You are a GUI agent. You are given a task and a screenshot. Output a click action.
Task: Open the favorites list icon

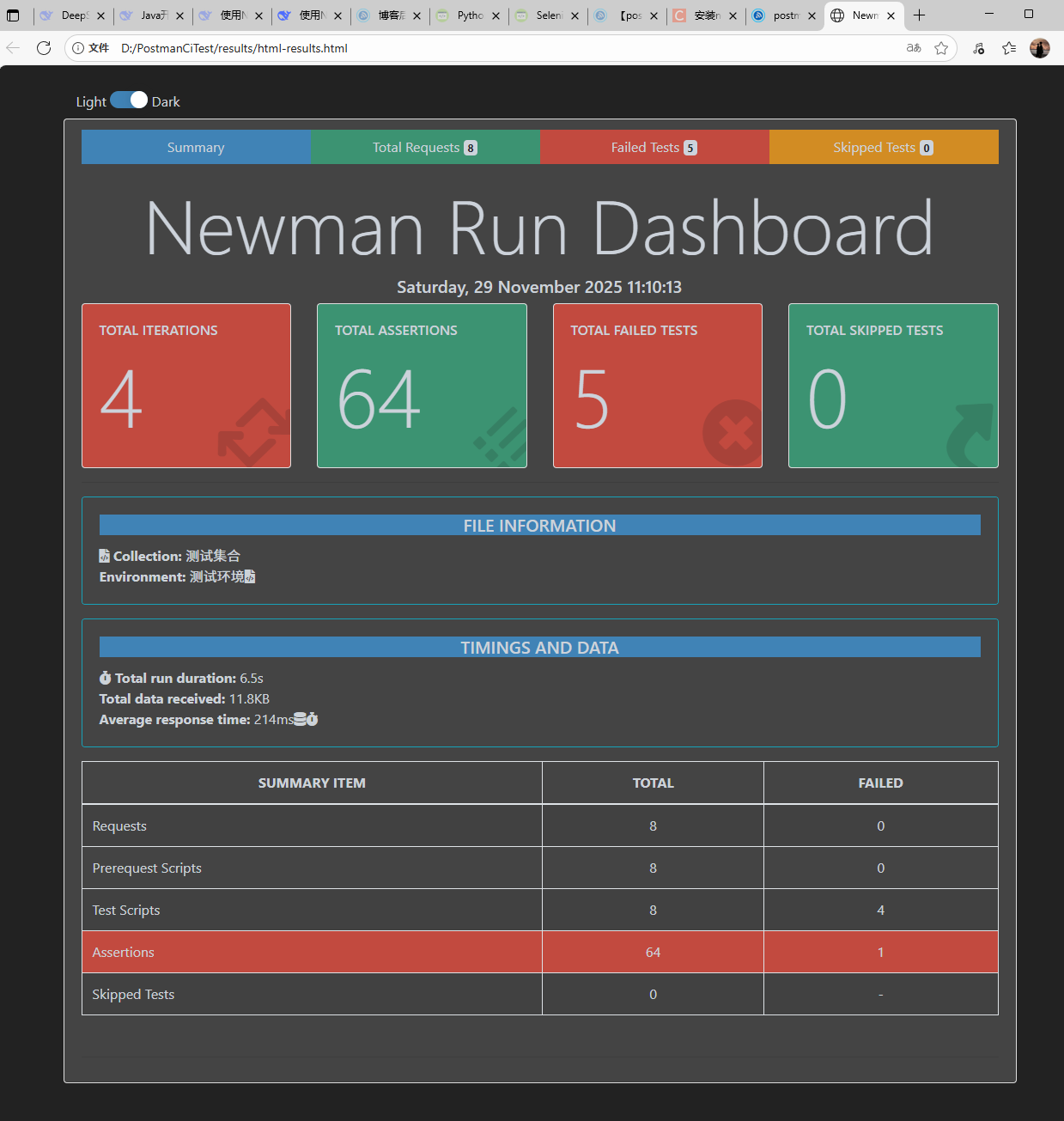click(x=1009, y=48)
